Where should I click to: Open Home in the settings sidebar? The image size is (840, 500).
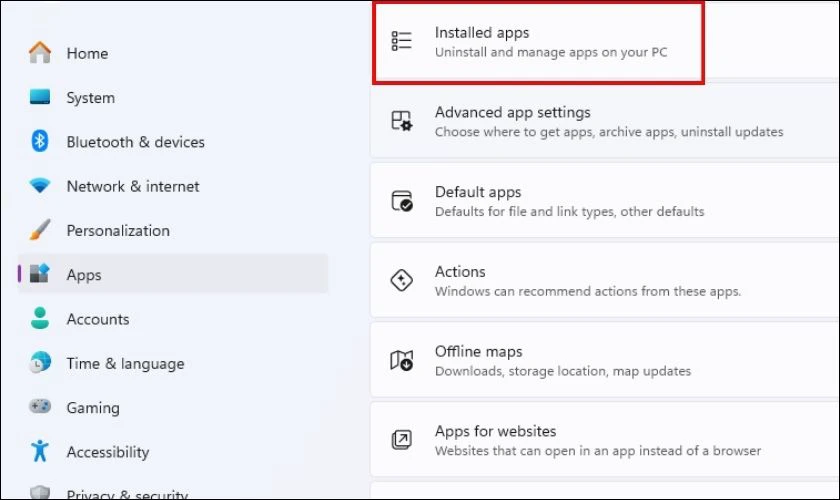point(87,53)
